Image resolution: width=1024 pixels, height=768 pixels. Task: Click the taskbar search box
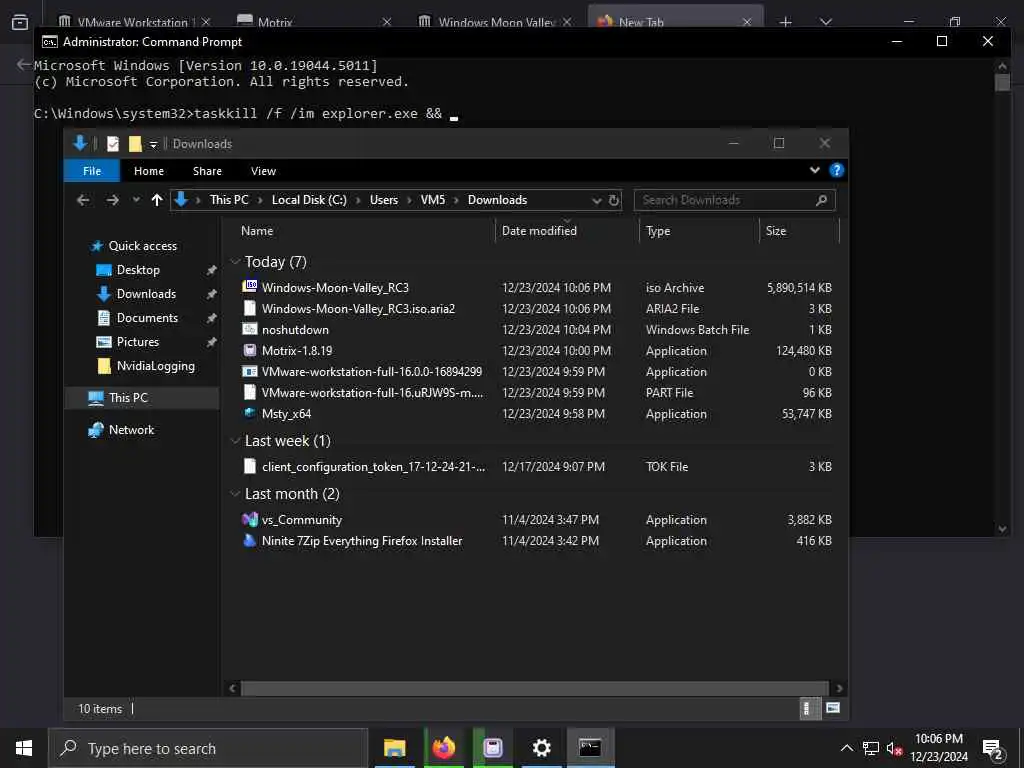point(208,748)
